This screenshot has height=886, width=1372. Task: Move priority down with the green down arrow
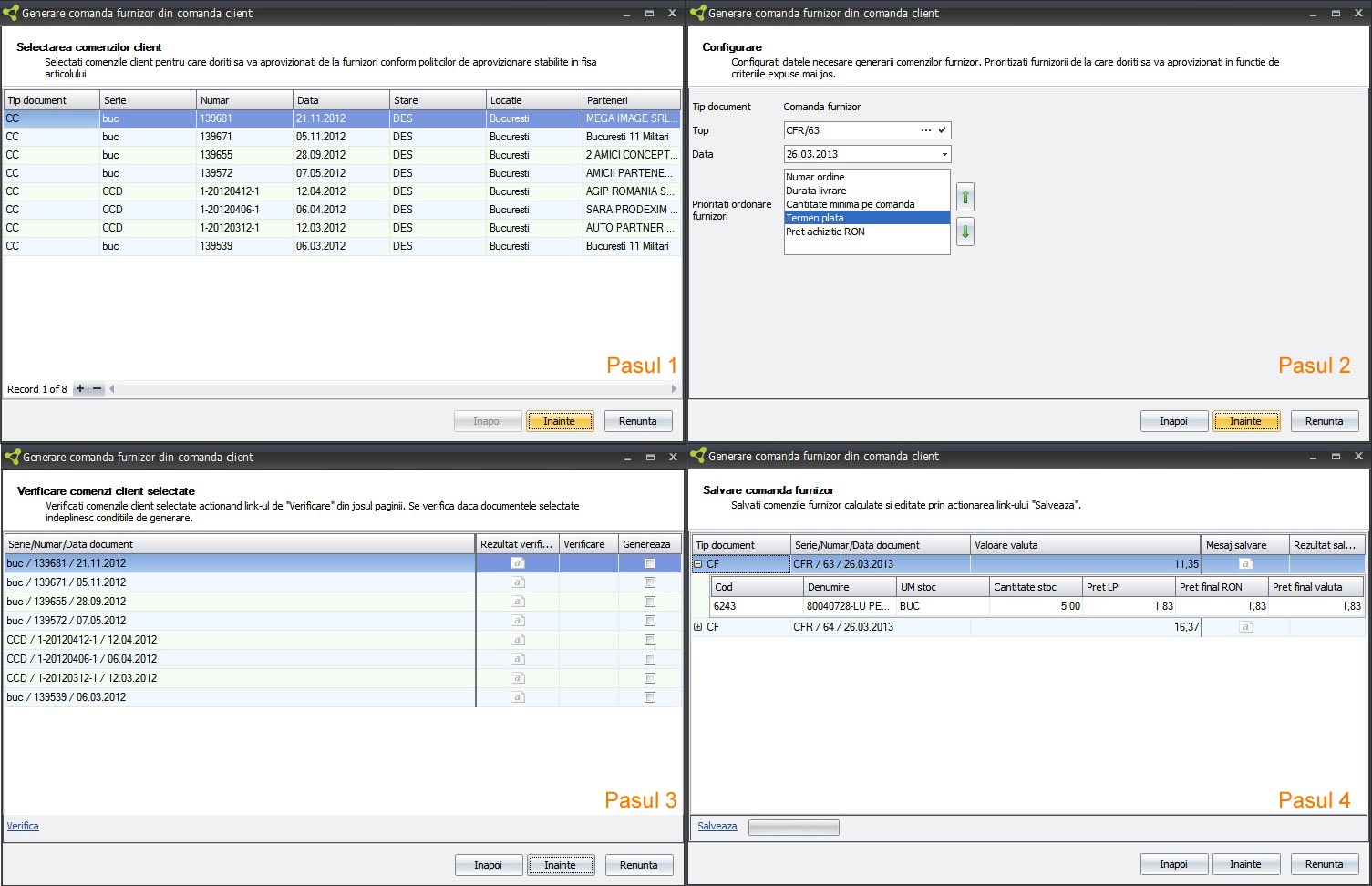tap(965, 232)
